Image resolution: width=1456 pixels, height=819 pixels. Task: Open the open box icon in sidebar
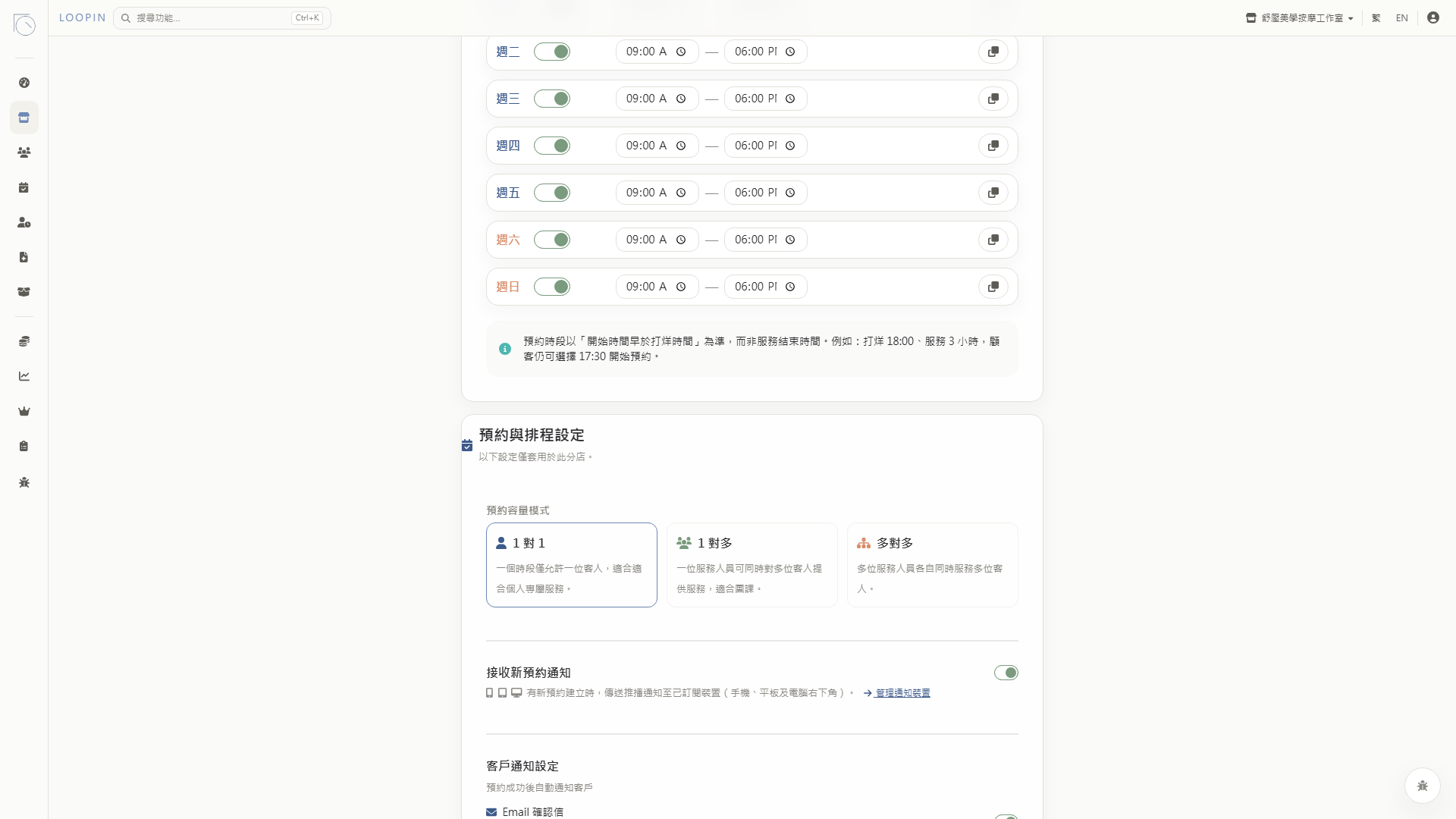tap(24, 292)
